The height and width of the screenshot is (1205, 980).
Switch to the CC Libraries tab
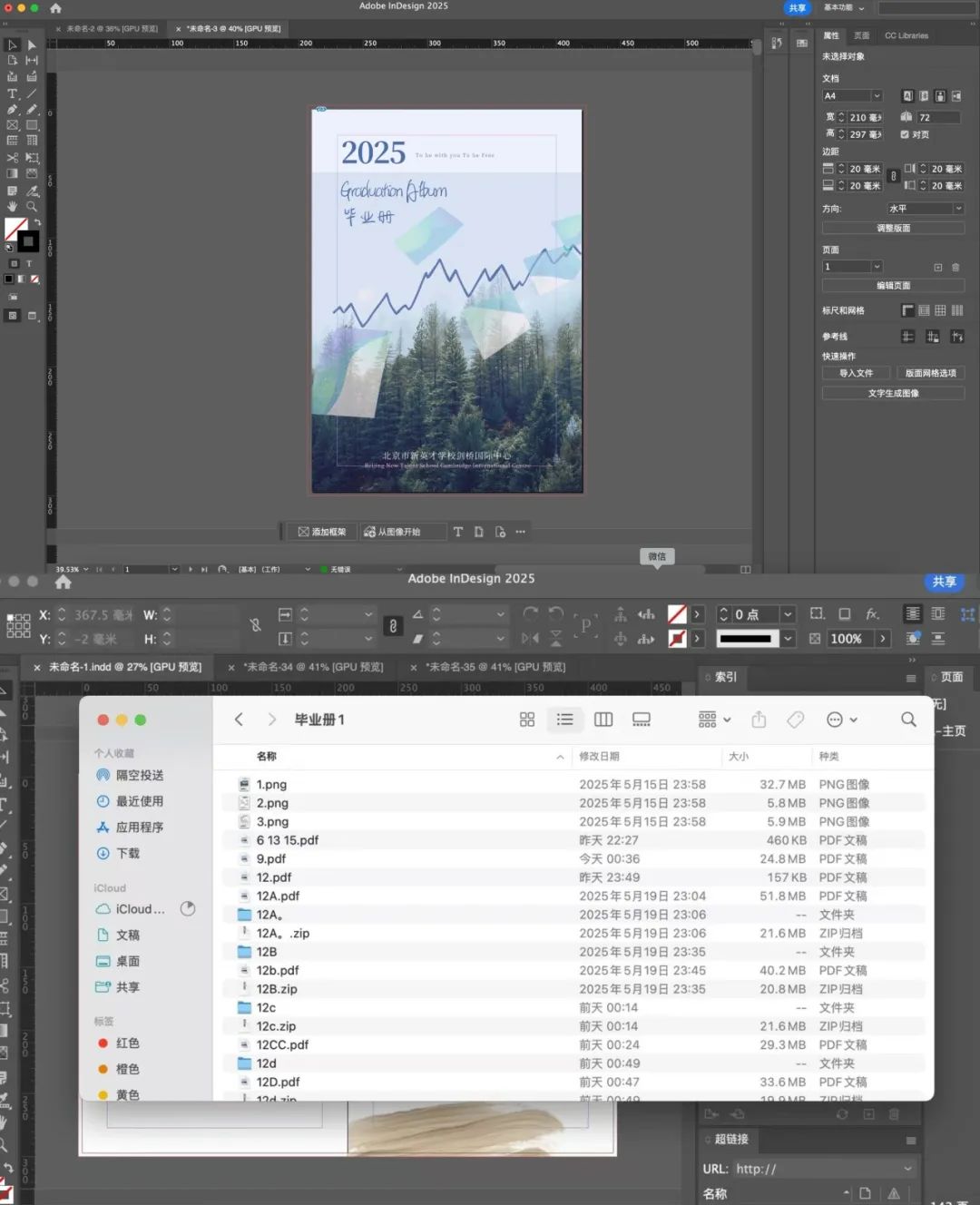(906, 35)
